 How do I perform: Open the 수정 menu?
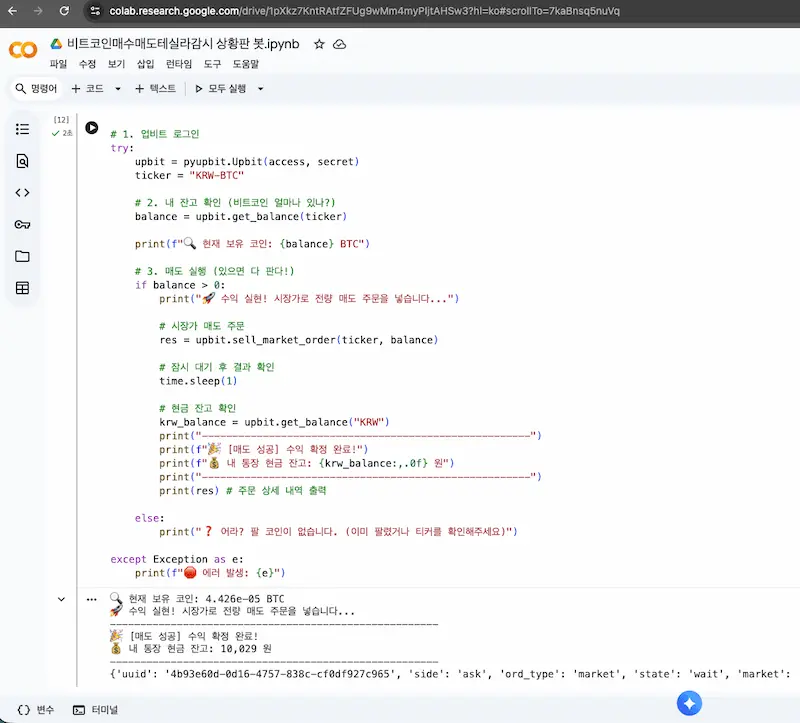click(87, 64)
